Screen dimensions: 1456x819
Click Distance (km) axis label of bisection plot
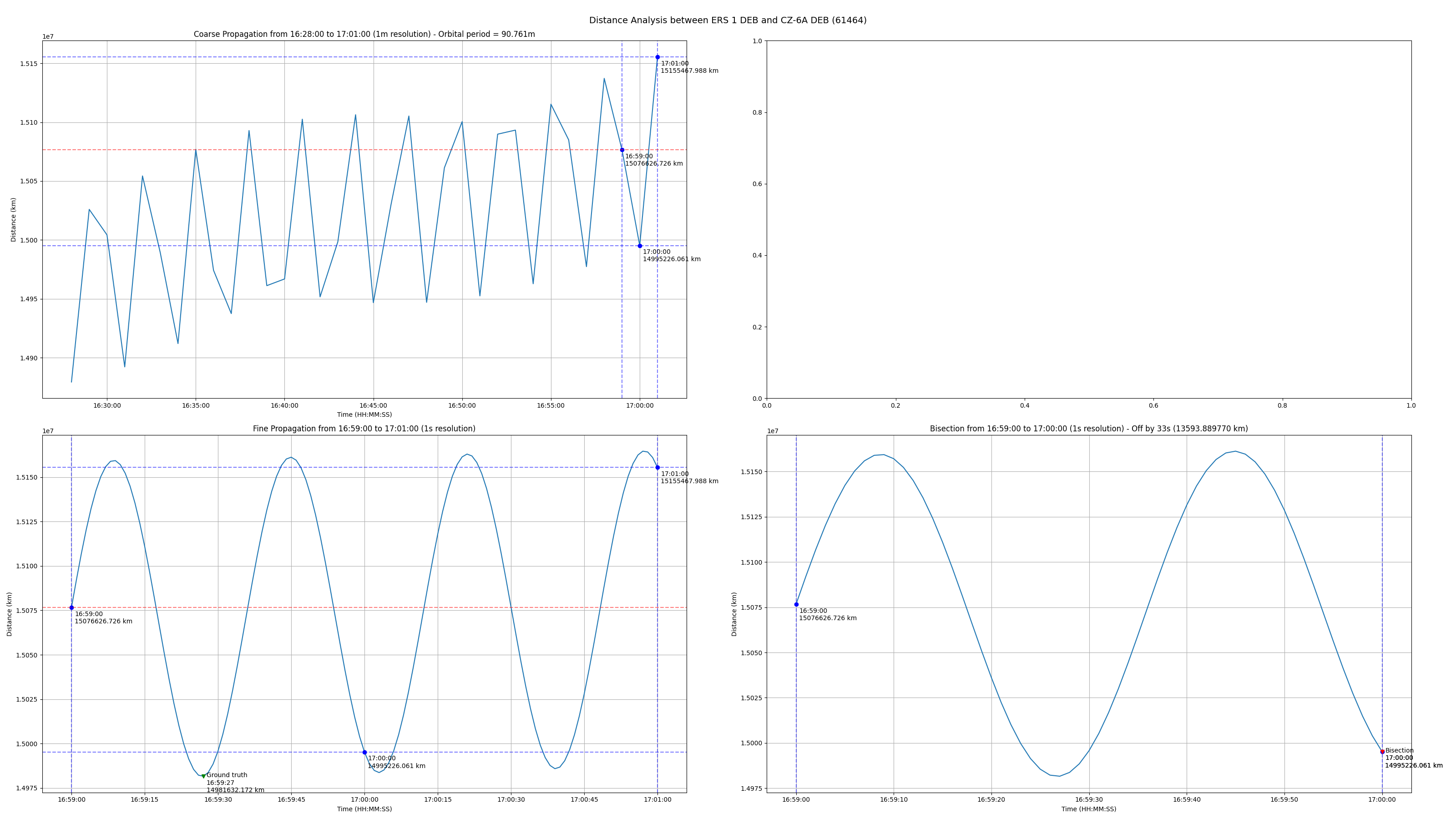coord(734,614)
